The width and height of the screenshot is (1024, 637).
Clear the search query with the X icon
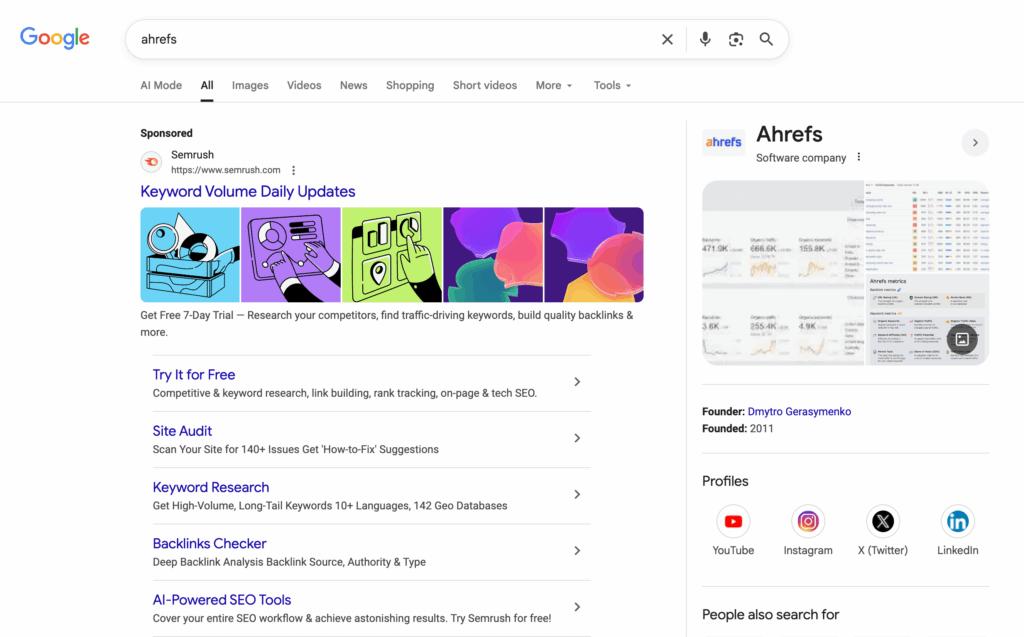tap(667, 39)
